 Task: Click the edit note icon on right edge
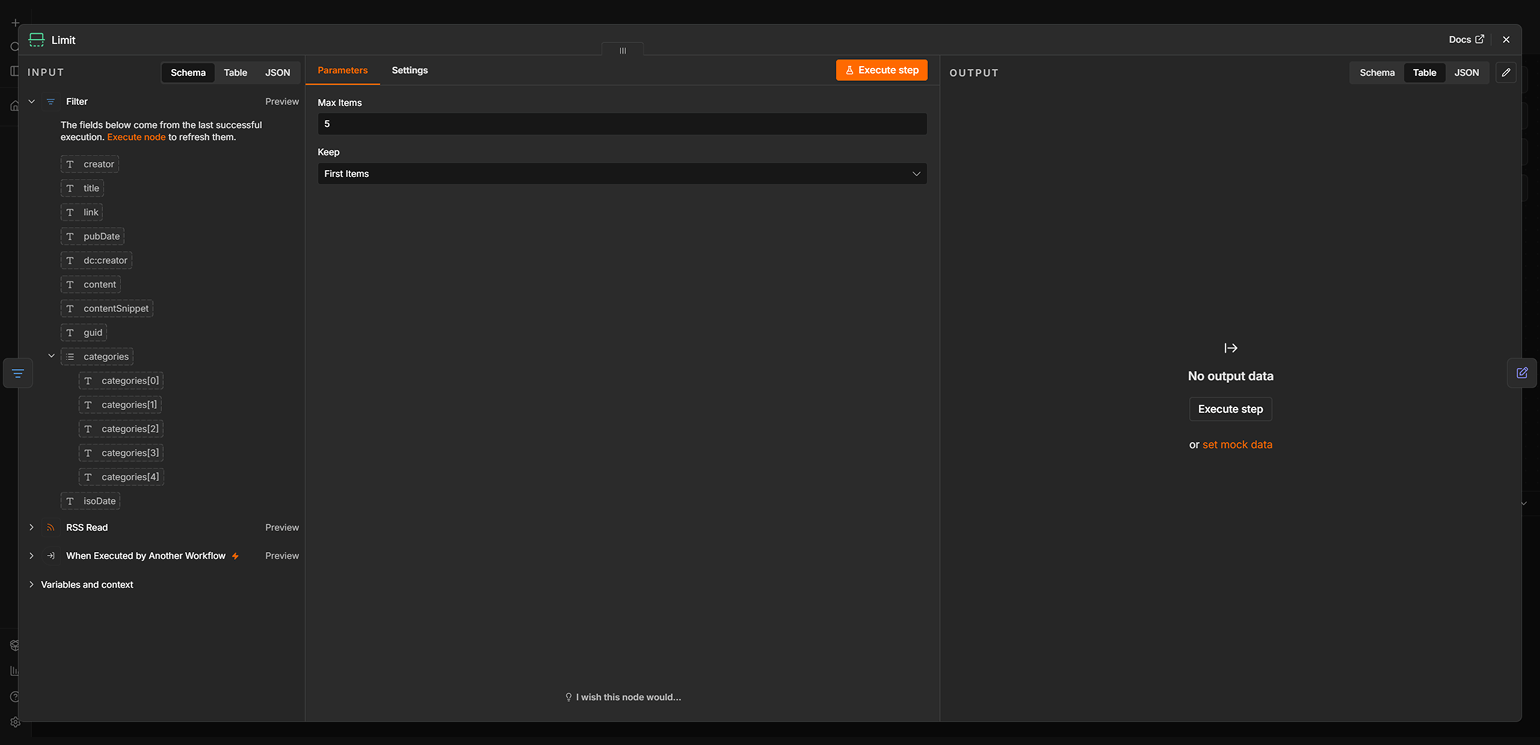pos(1522,372)
